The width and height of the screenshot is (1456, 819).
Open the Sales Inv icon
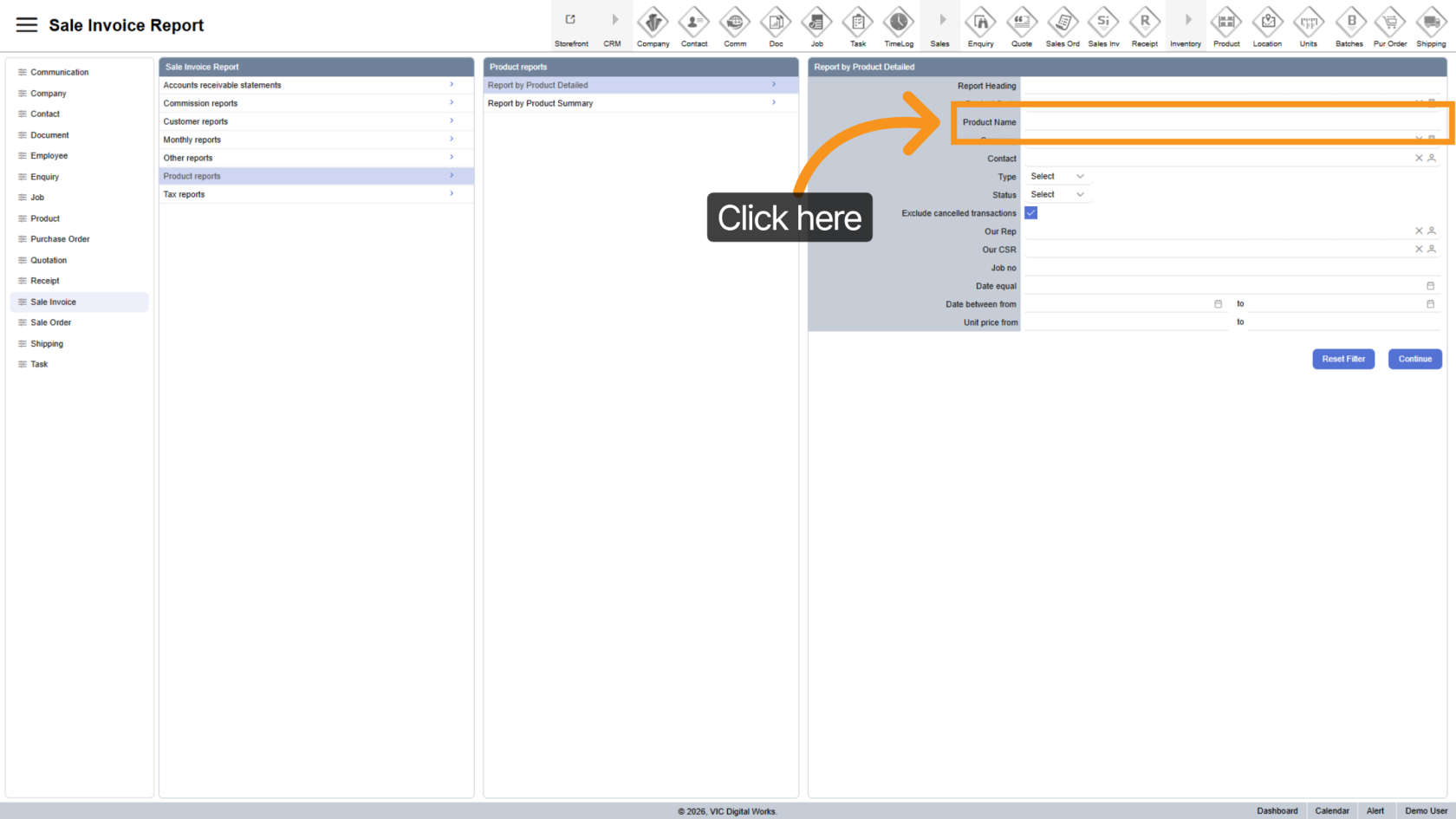1103,22
